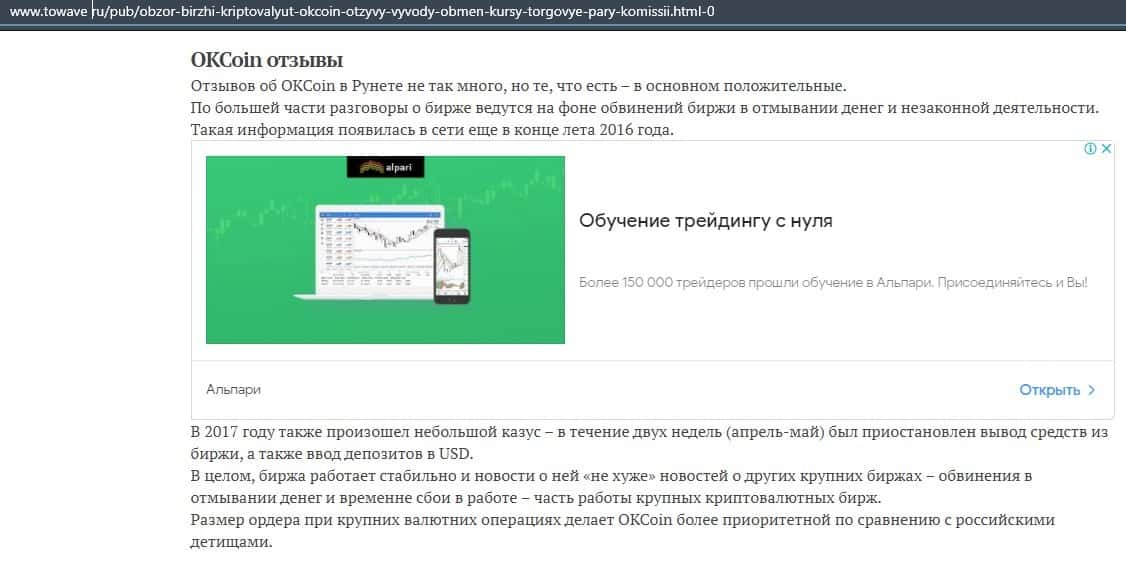
Task: Click the Alpari logo in banner
Action: [386, 167]
